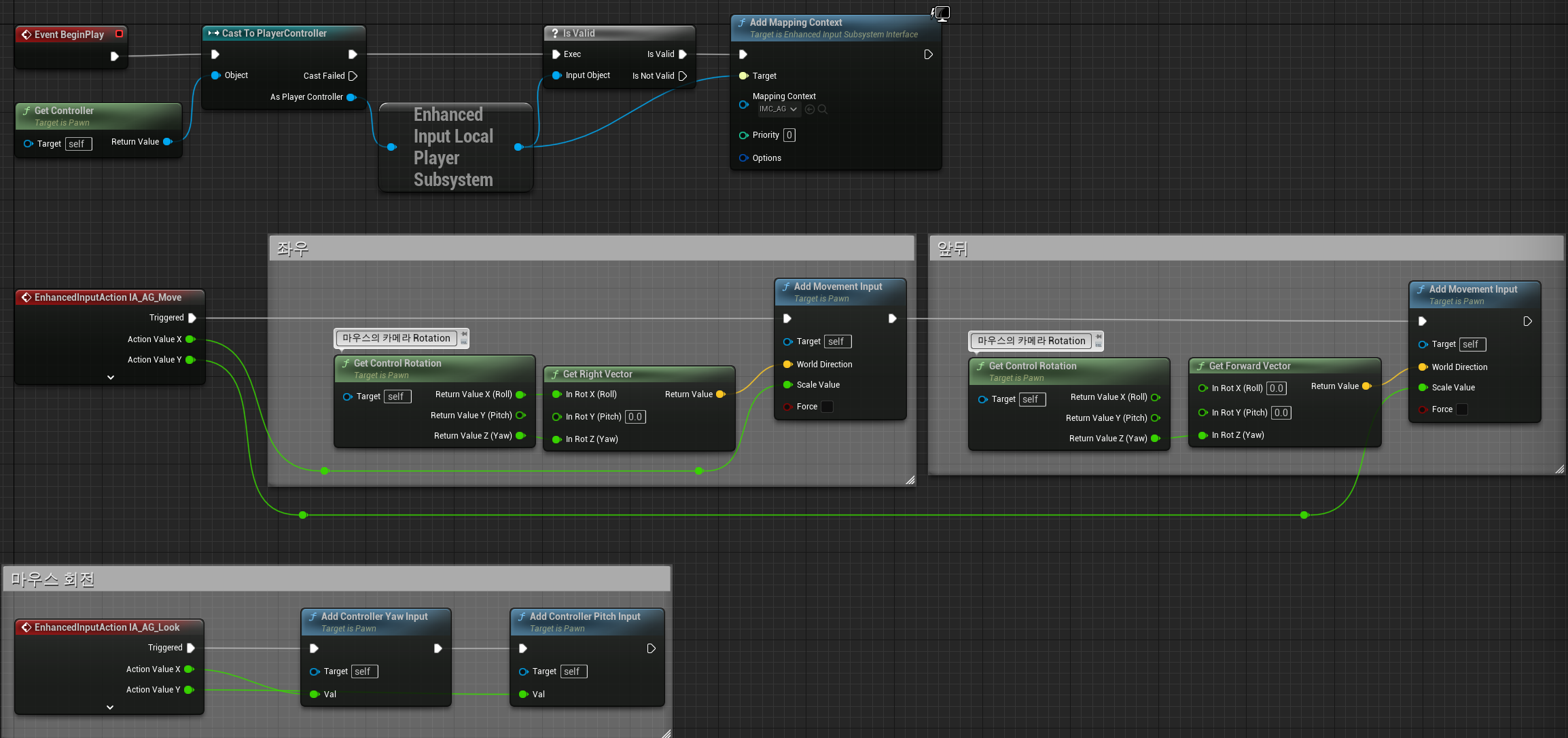Image resolution: width=1568 pixels, height=738 pixels.
Task: Click the Options pin on Add Mapping Context
Action: (x=743, y=158)
